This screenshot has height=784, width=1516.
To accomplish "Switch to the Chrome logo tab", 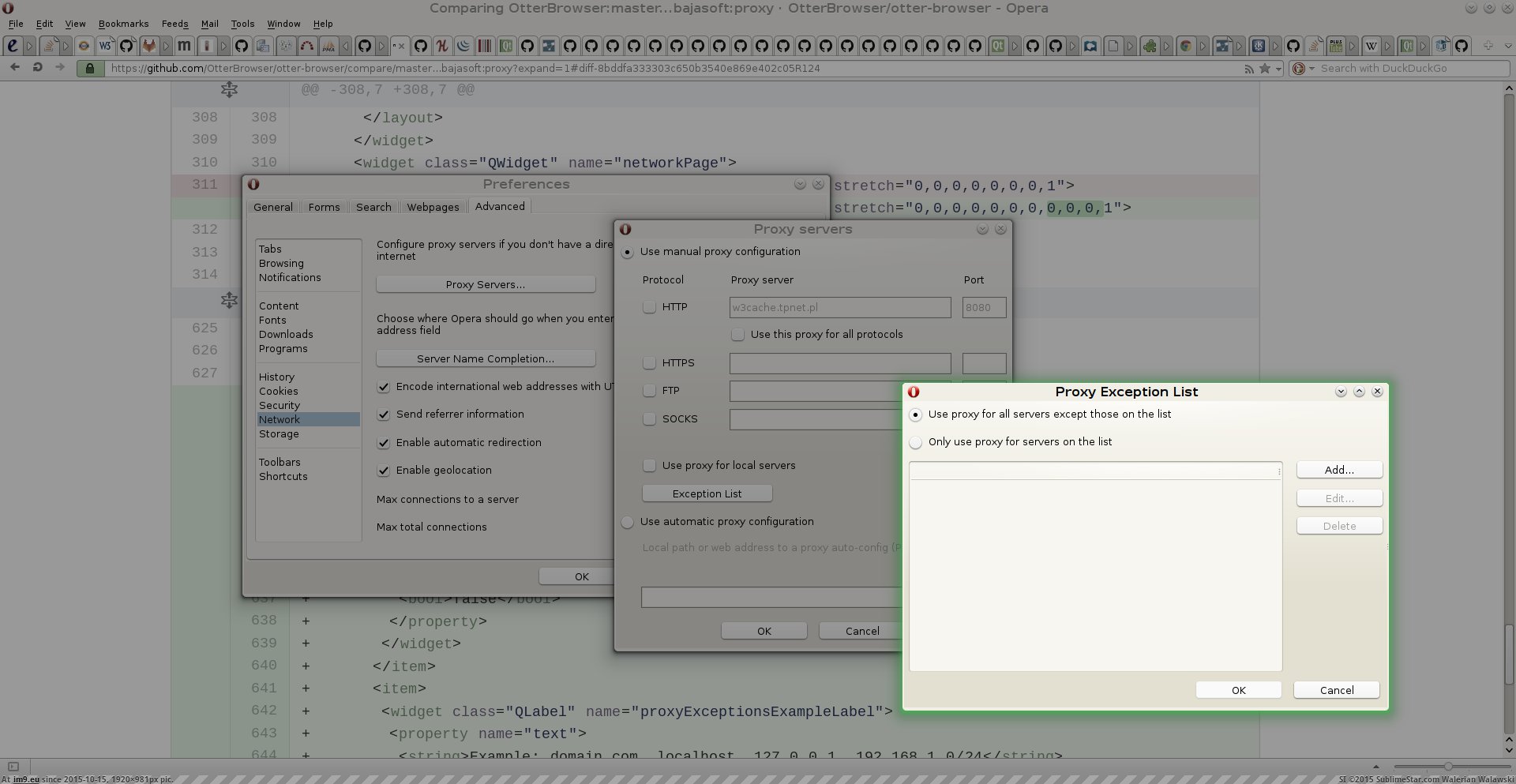I will click(1184, 46).
